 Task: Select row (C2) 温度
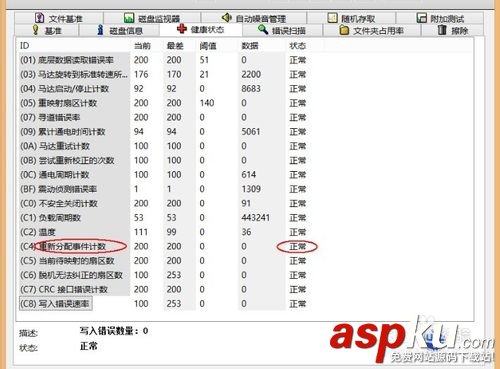tap(163, 232)
